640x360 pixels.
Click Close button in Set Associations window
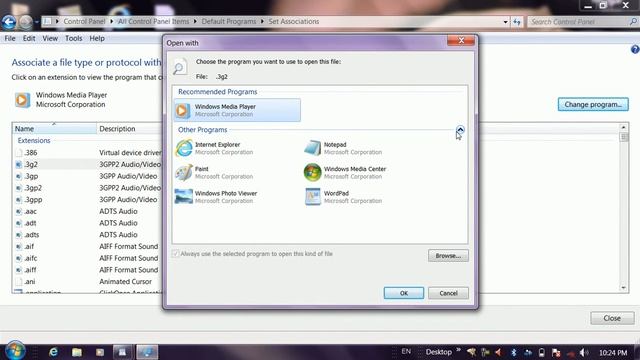tap(612, 318)
